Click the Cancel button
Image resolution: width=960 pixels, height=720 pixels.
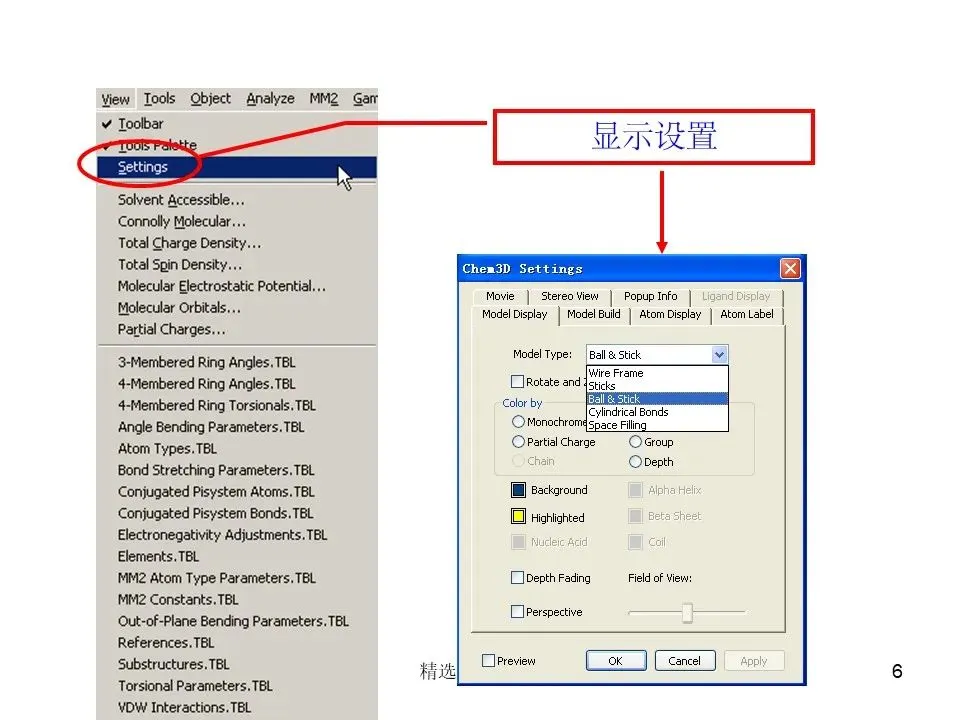pyautogui.click(x=684, y=661)
